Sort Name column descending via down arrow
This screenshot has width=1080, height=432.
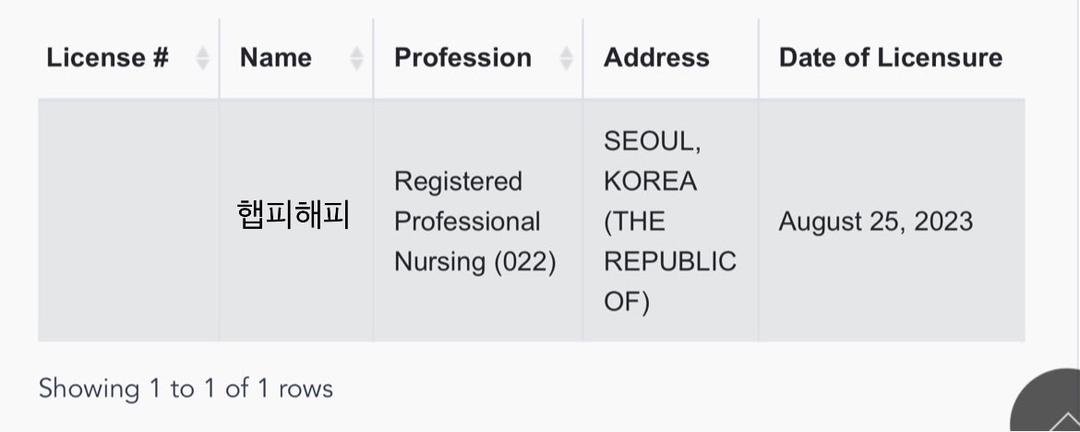click(356, 64)
